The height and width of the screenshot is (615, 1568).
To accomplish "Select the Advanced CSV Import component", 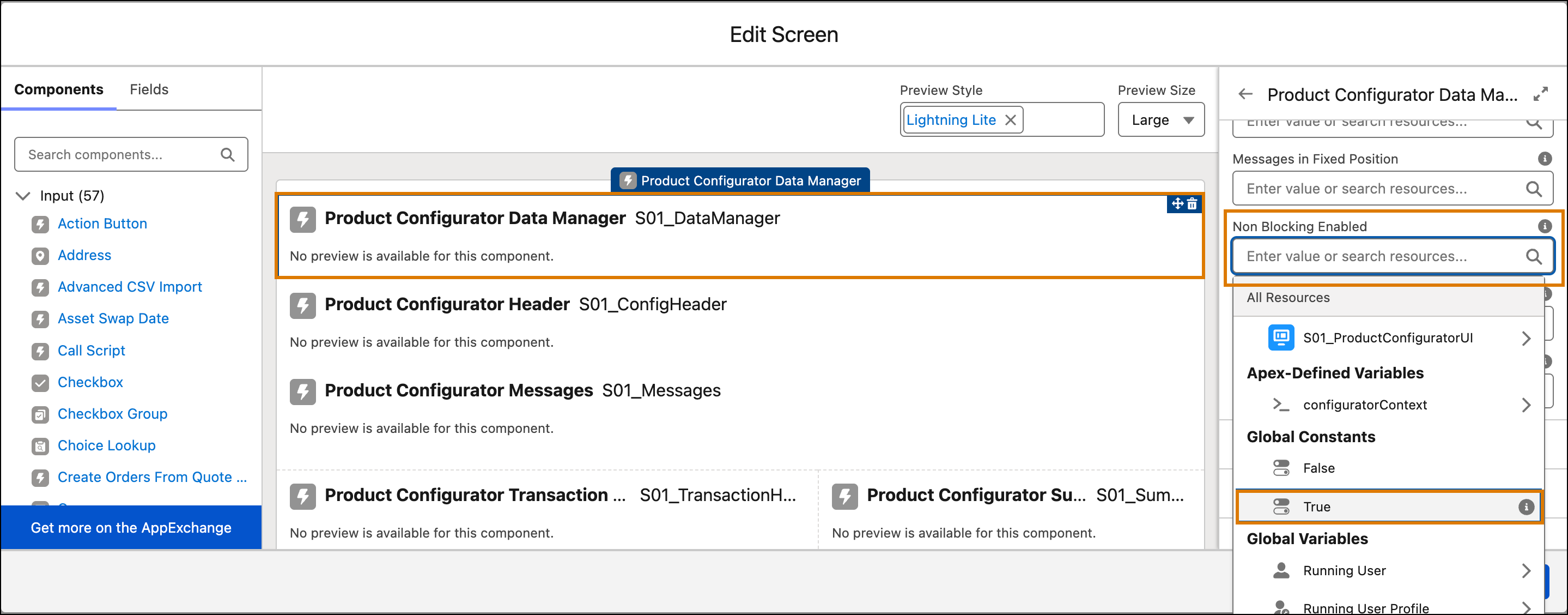I will 130,287.
